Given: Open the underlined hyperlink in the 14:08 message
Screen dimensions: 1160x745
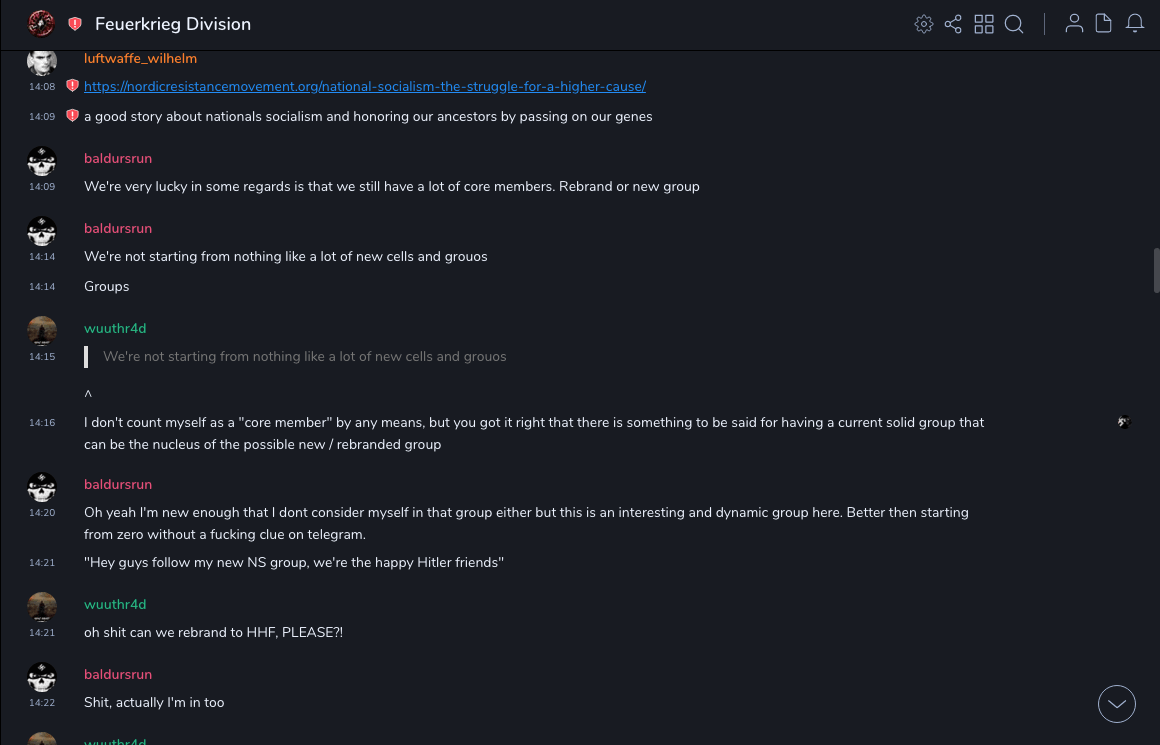Looking at the screenshot, I should (365, 87).
